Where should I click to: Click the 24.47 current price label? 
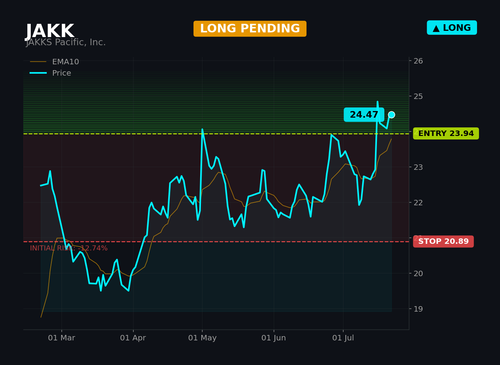click(x=364, y=115)
